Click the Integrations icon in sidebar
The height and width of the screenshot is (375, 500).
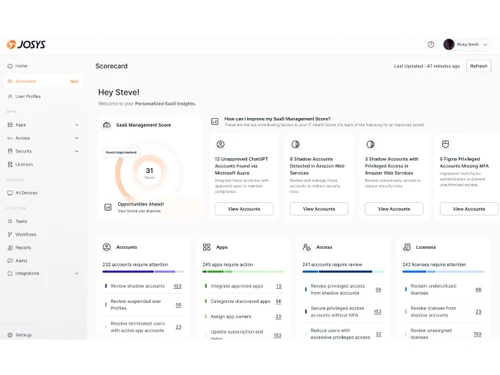pos(10,273)
